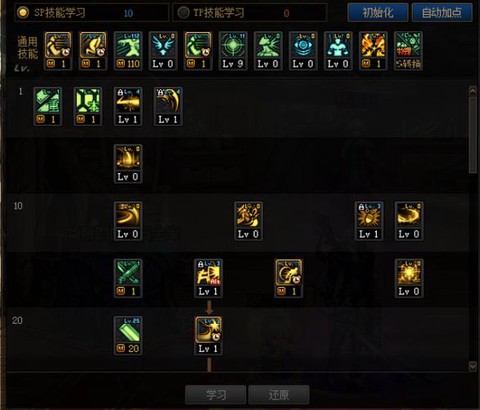The width and height of the screenshot is (480, 410).
Task: Select the level 20 green sword skill
Action: [x=128, y=336]
